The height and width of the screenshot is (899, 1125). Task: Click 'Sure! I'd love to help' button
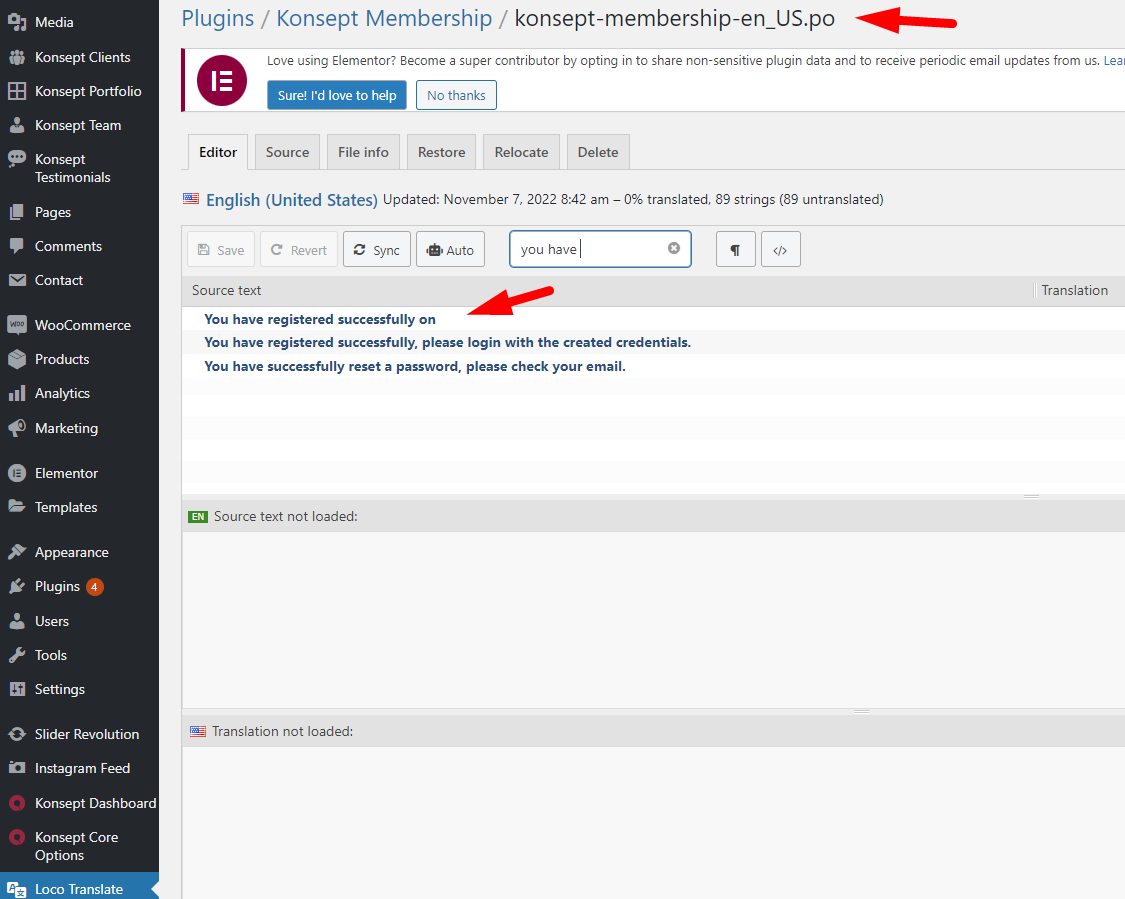(x=337, y=95)
